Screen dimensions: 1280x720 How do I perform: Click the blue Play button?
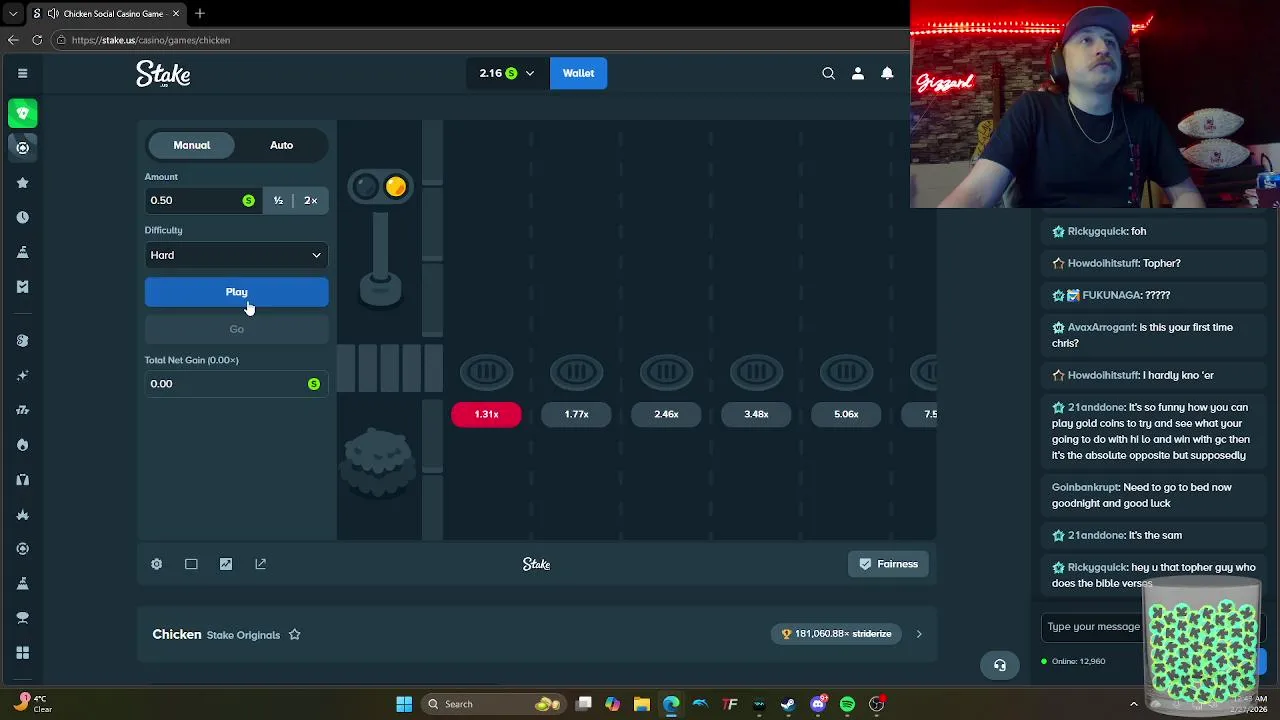[x=236, y=292]
